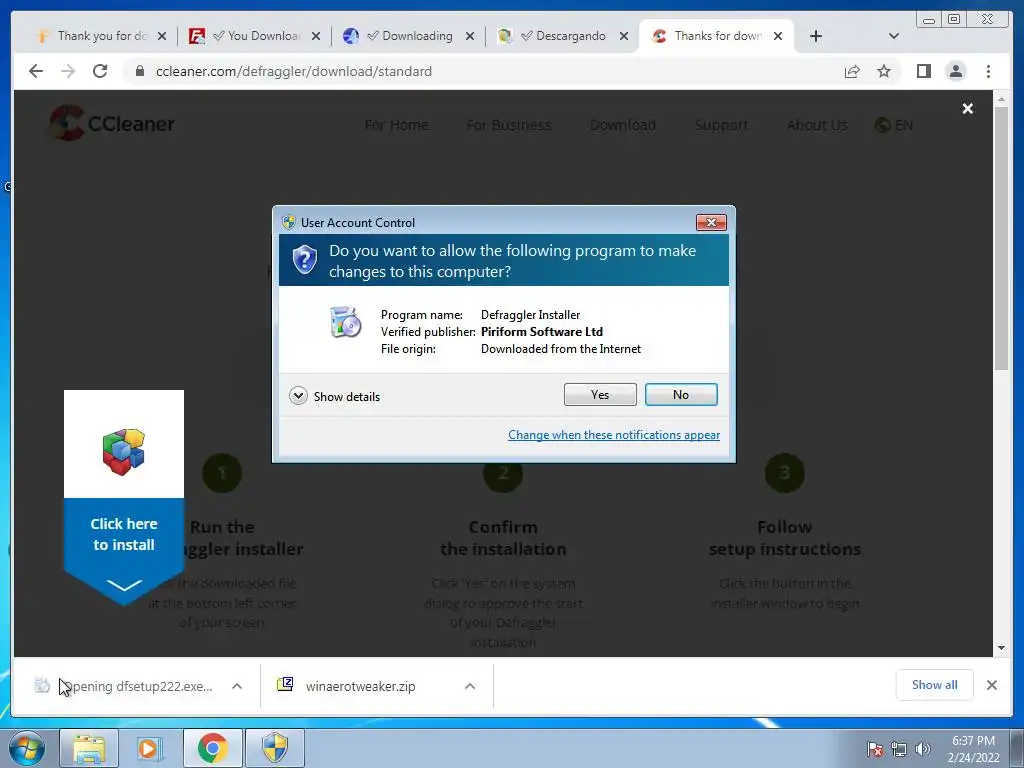Go forward one page
The height and width of the screenshot is (768, 1024).
[x=68, y=71]
